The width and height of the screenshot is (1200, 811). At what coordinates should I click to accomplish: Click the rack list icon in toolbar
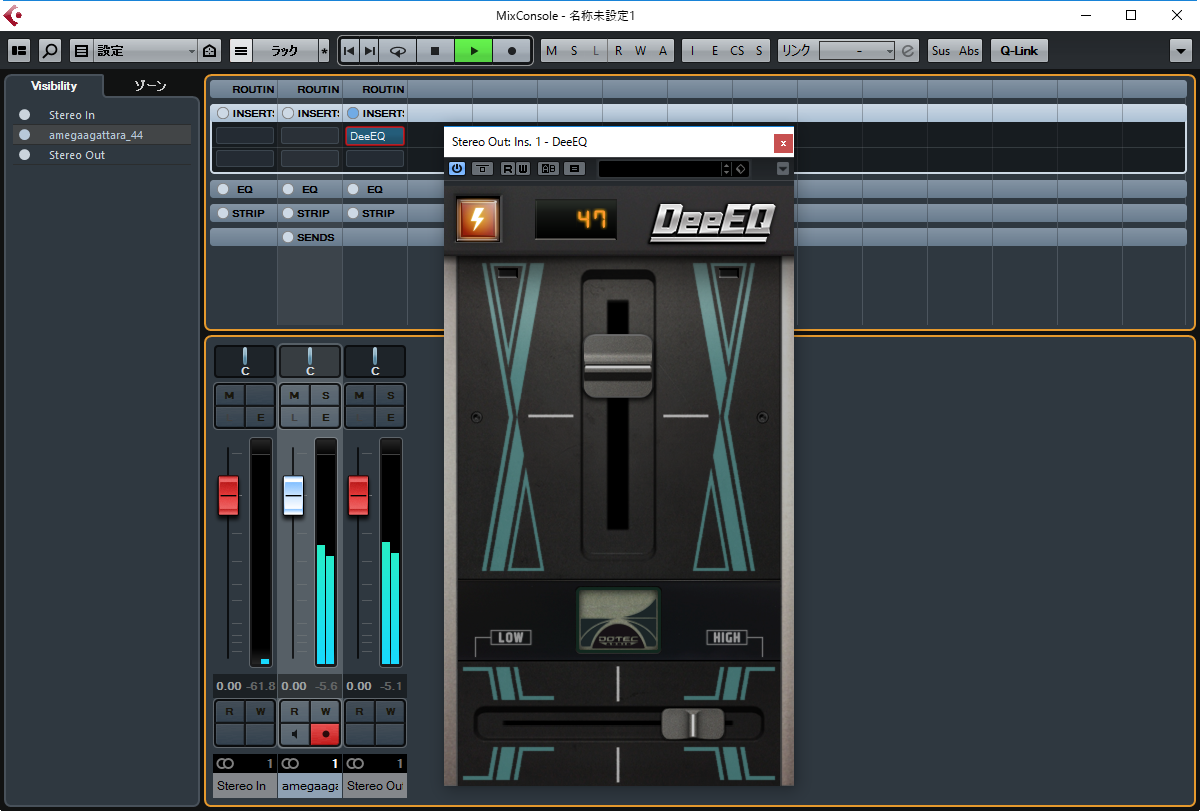241,50
